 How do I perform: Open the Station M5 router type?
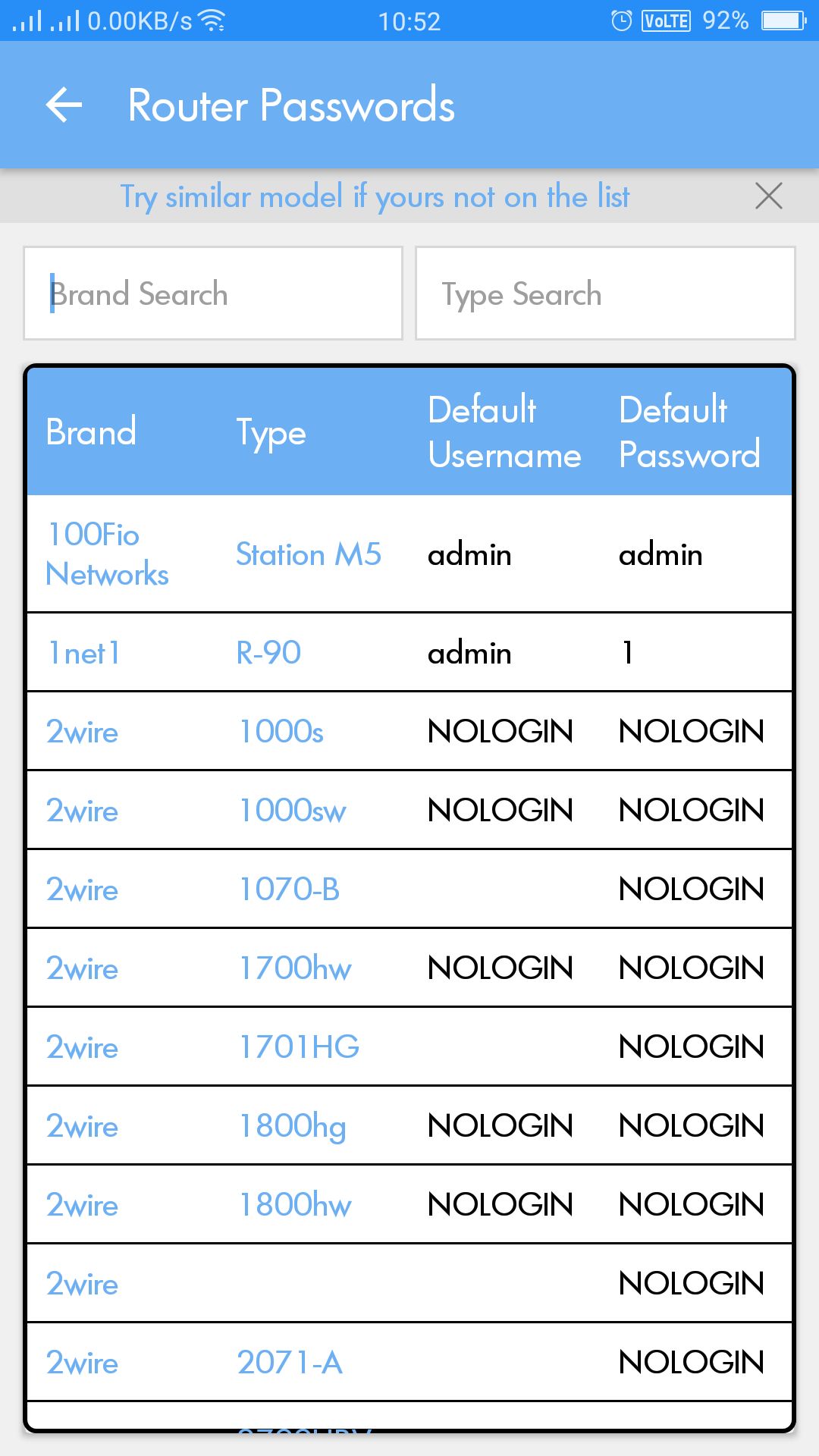pos(309,554)
